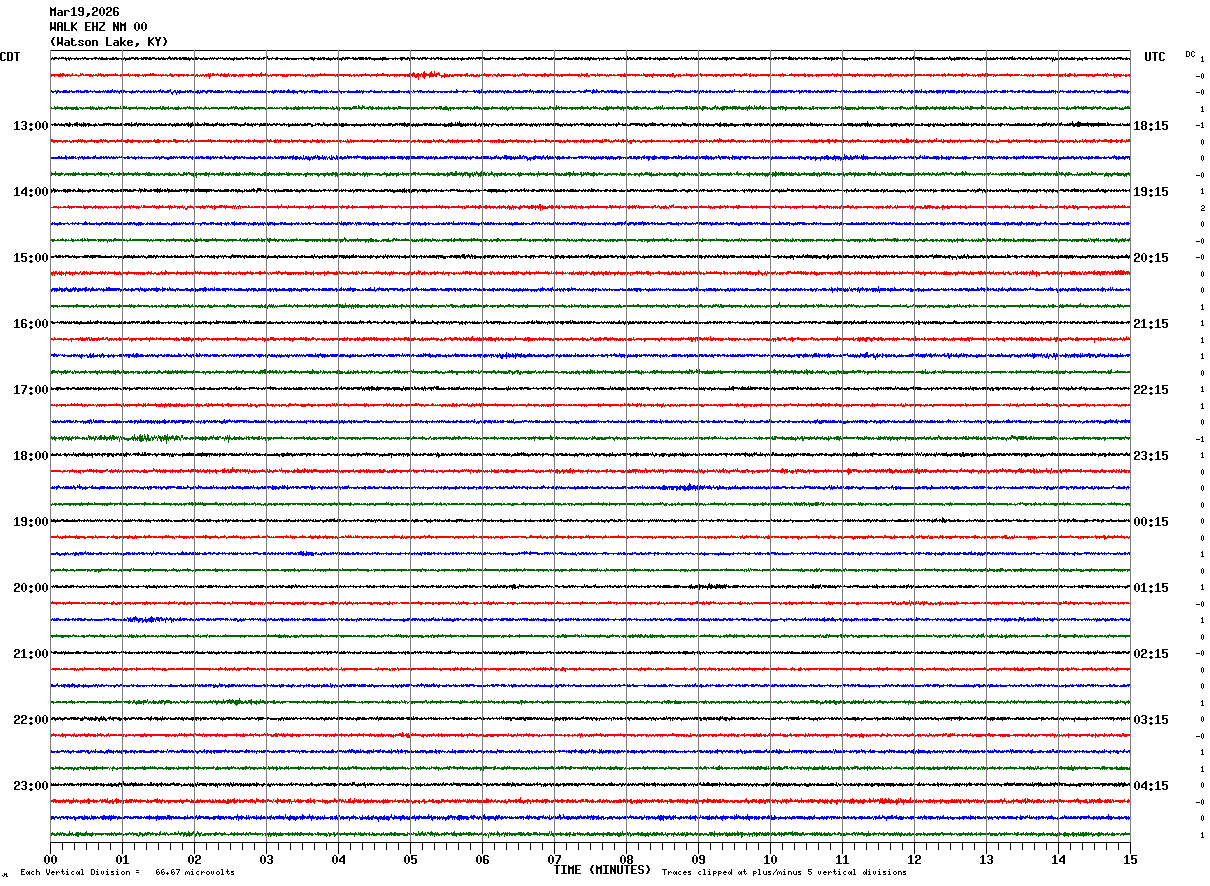This screenshot has width=1210, height=886.
Task: Click the 22:15 UTC time label
Action: [1150, 390]
